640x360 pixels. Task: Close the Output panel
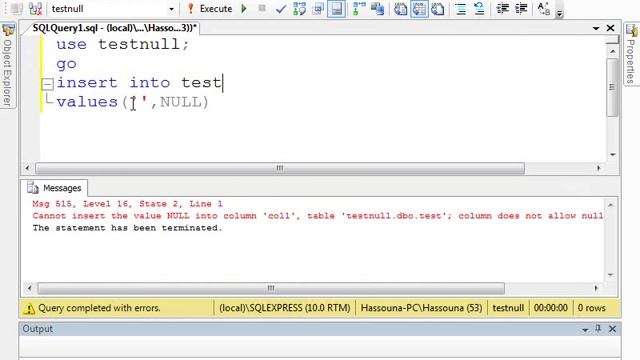612,329
